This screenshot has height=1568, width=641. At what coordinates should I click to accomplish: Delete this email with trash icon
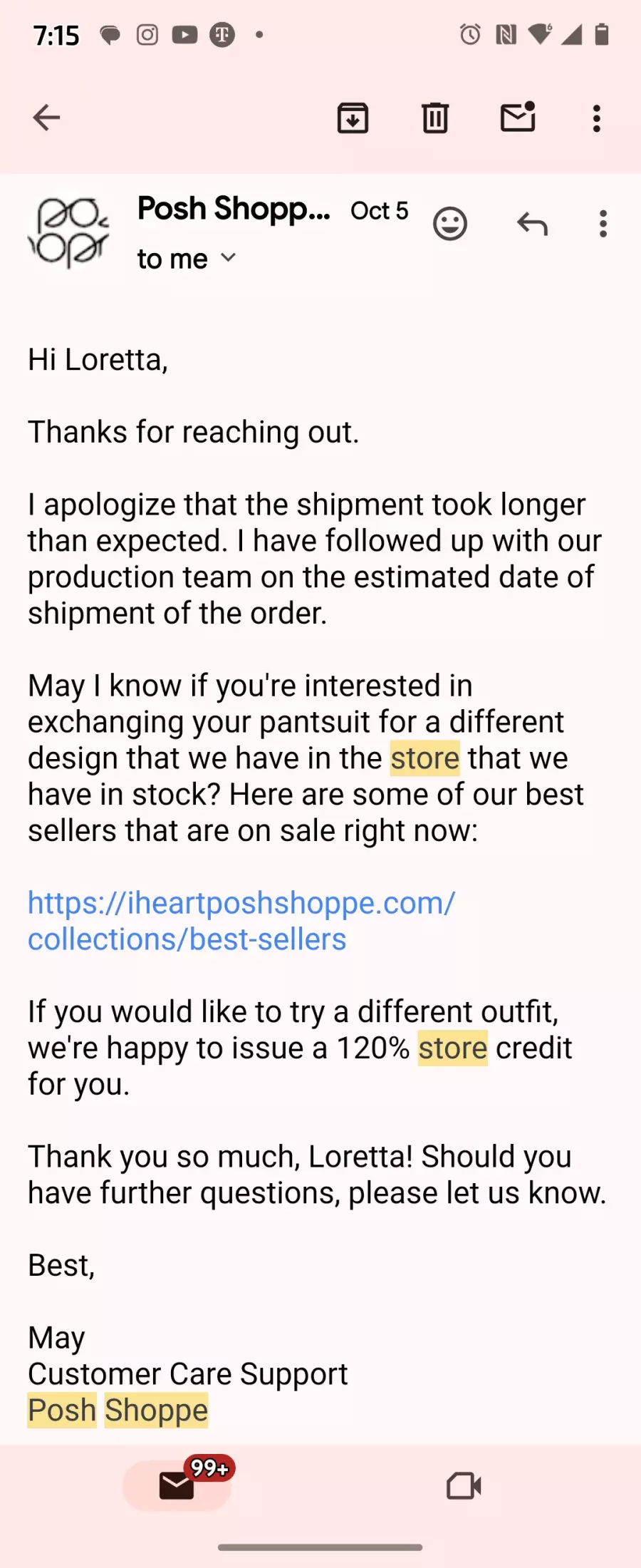(435, 118)
